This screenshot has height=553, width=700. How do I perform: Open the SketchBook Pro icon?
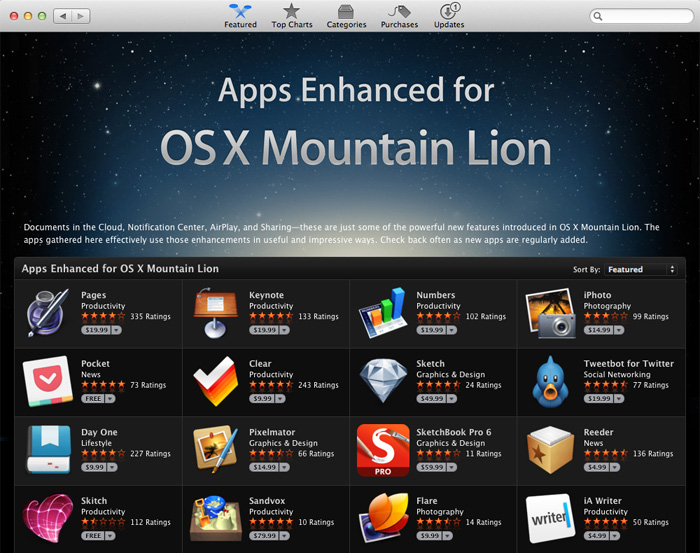click(383, 450)
